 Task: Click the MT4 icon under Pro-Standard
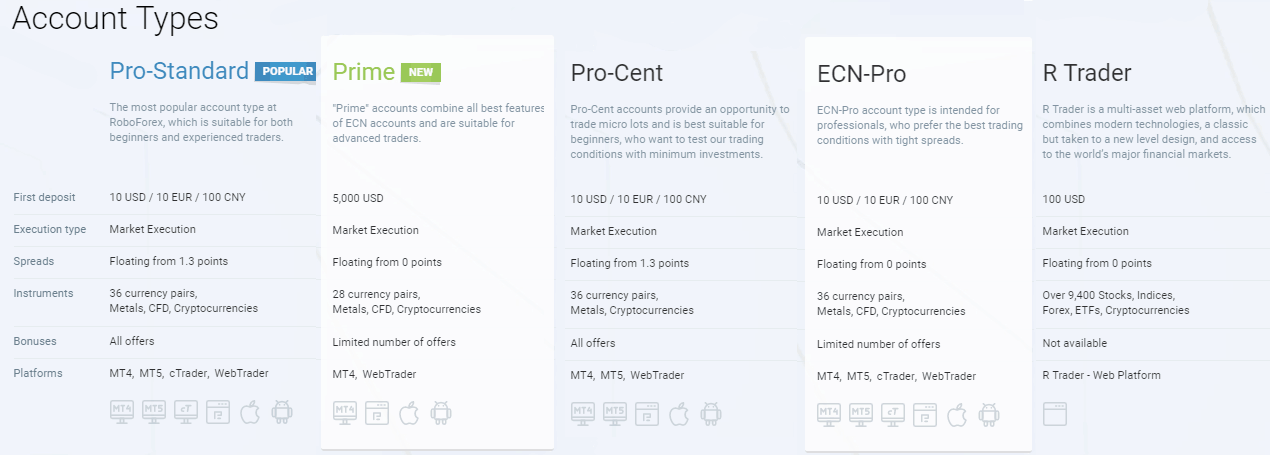[x=122, y=412]
